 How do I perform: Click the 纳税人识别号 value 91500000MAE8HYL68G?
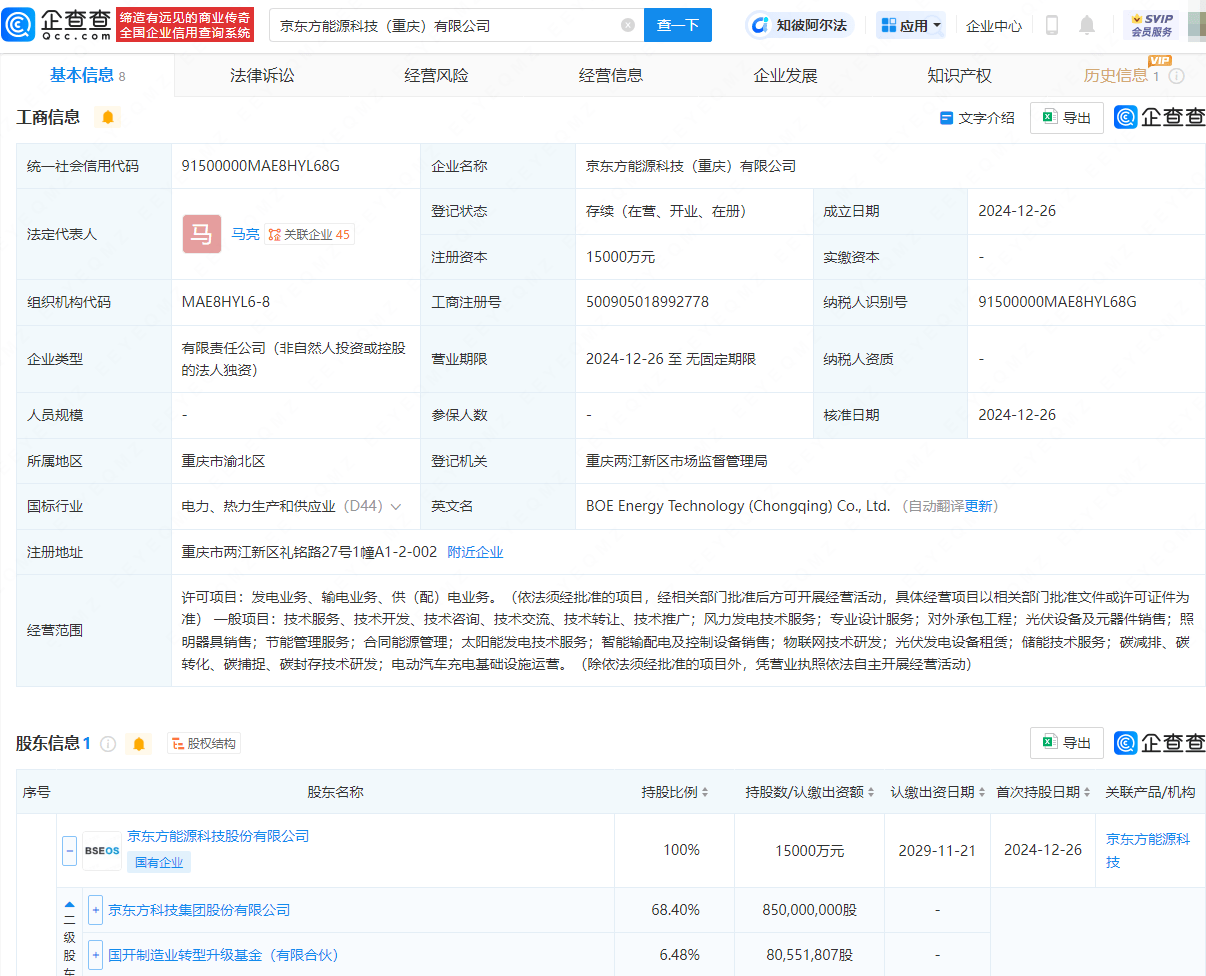point(1057,302)
